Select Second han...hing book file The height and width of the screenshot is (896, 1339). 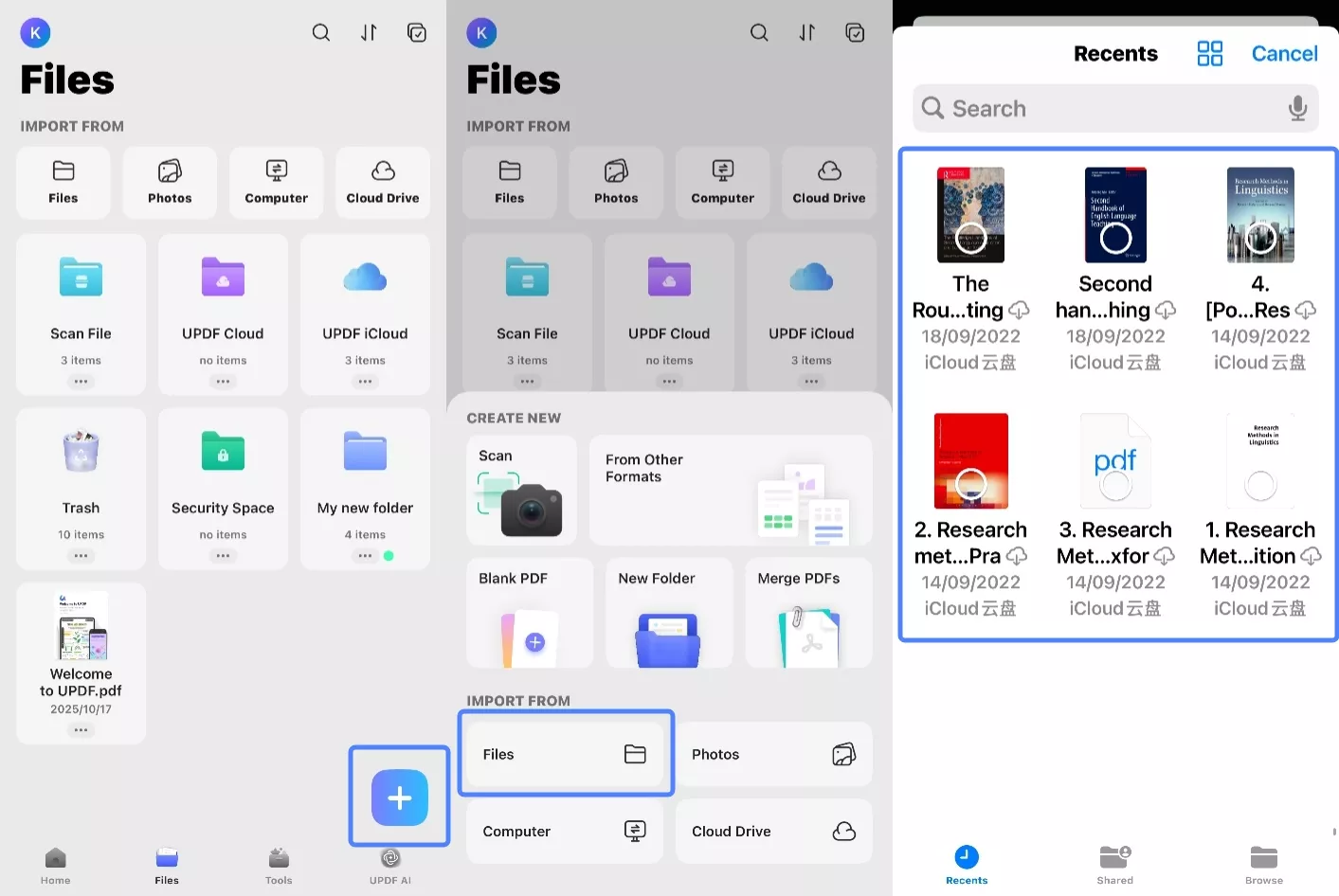point(1115,269)
